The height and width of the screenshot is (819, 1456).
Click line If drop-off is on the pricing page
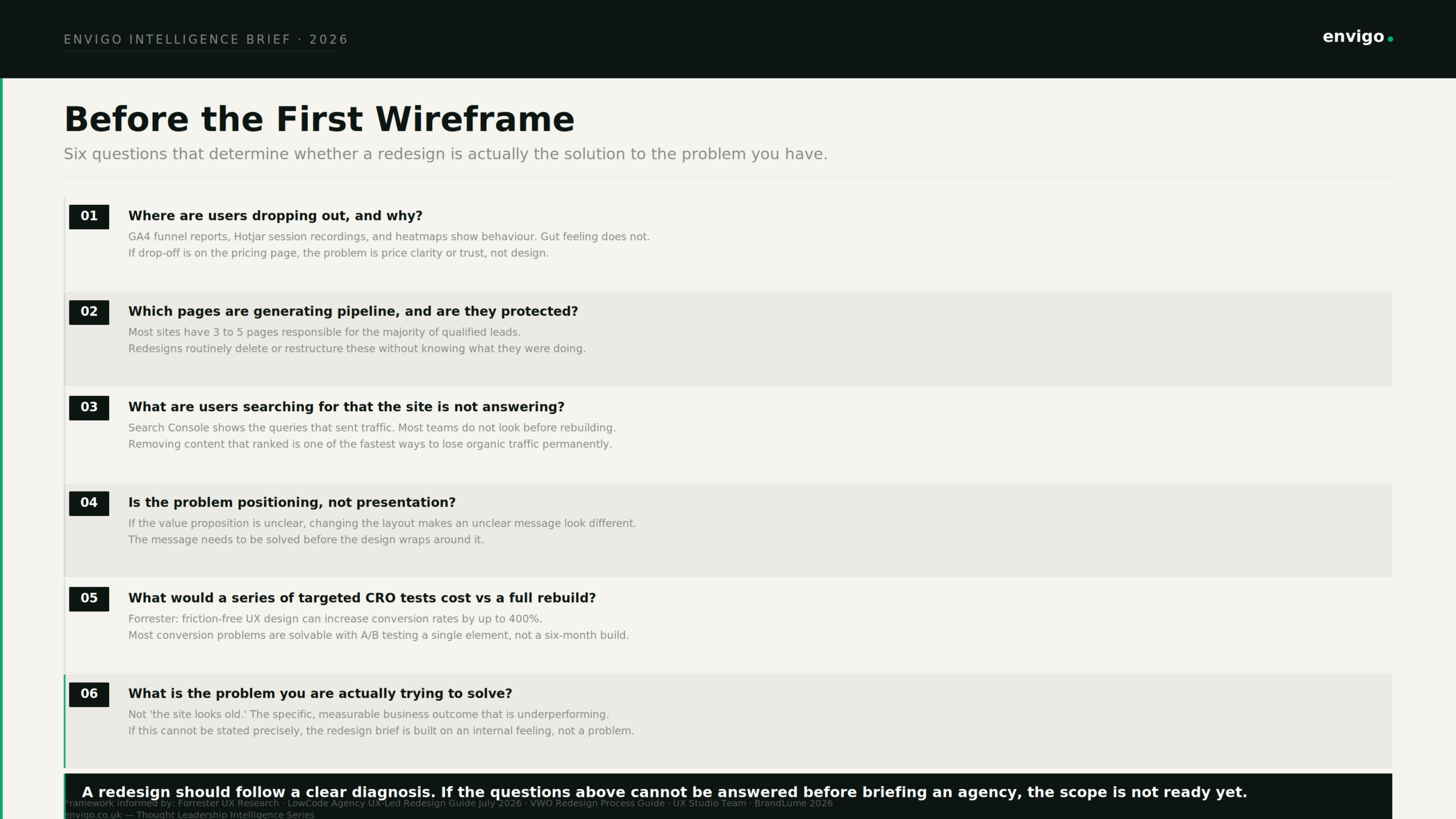tap(338, 253)
